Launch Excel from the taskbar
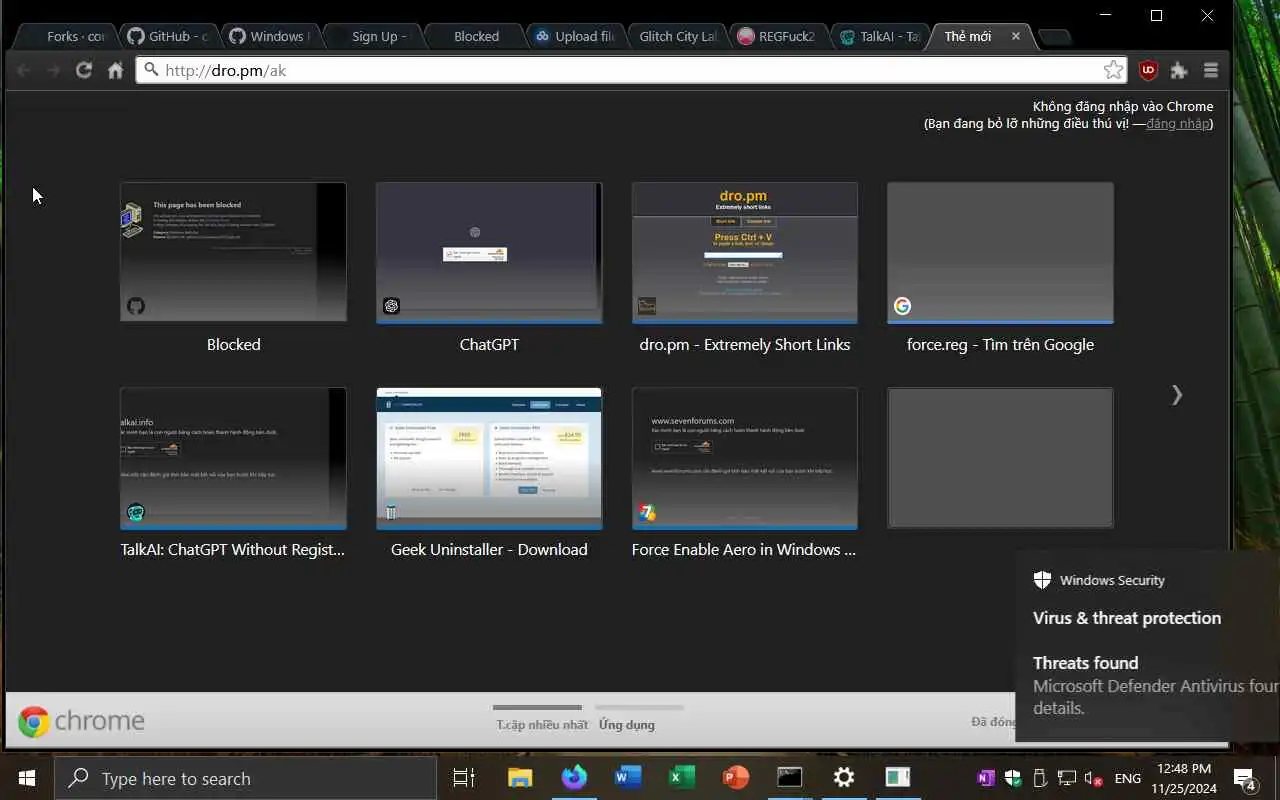1280x800 pixels. click(682, 778)
